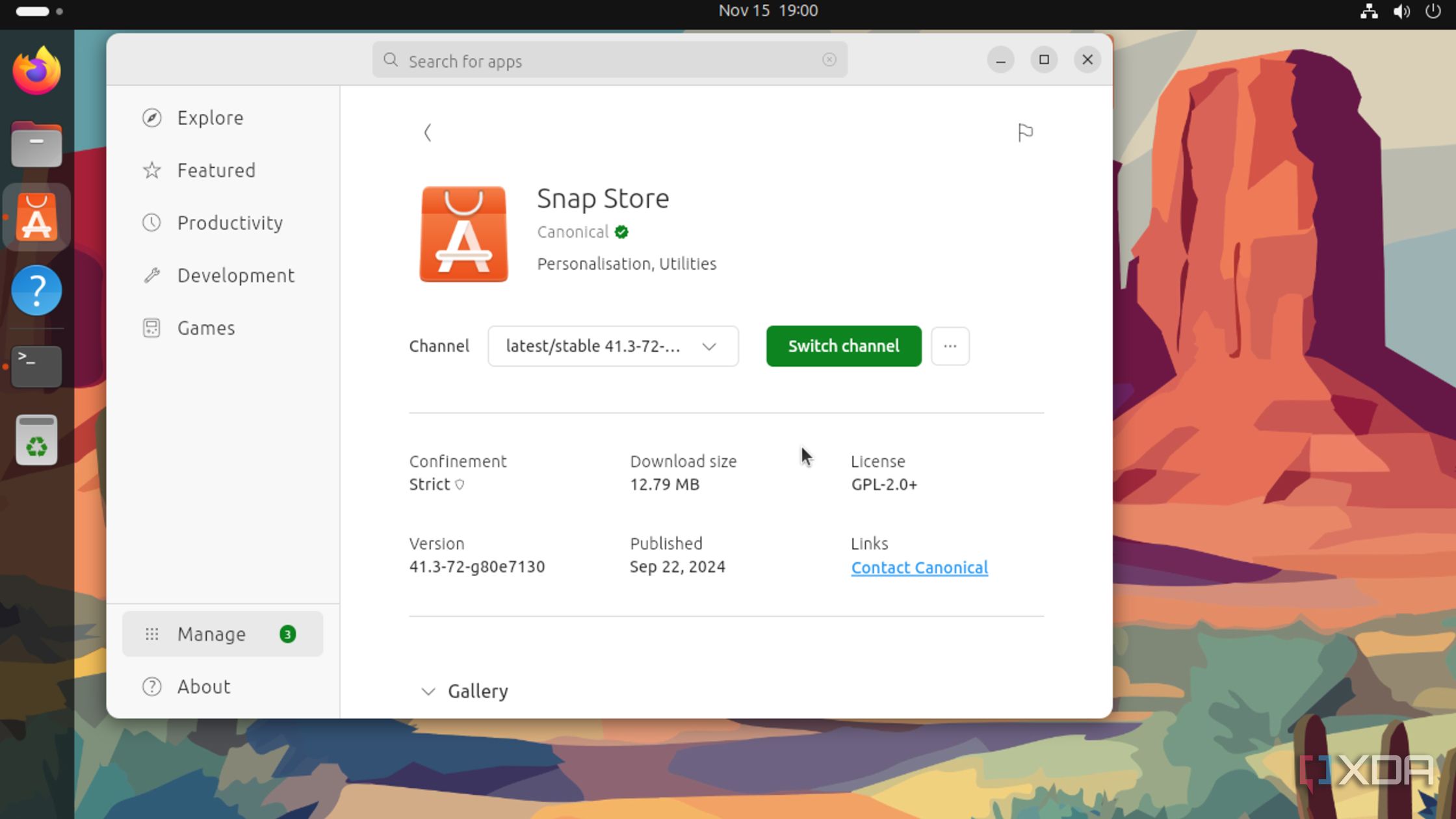1456x819 pixels.
Task: Open the Games category
Action: [205, 328]
